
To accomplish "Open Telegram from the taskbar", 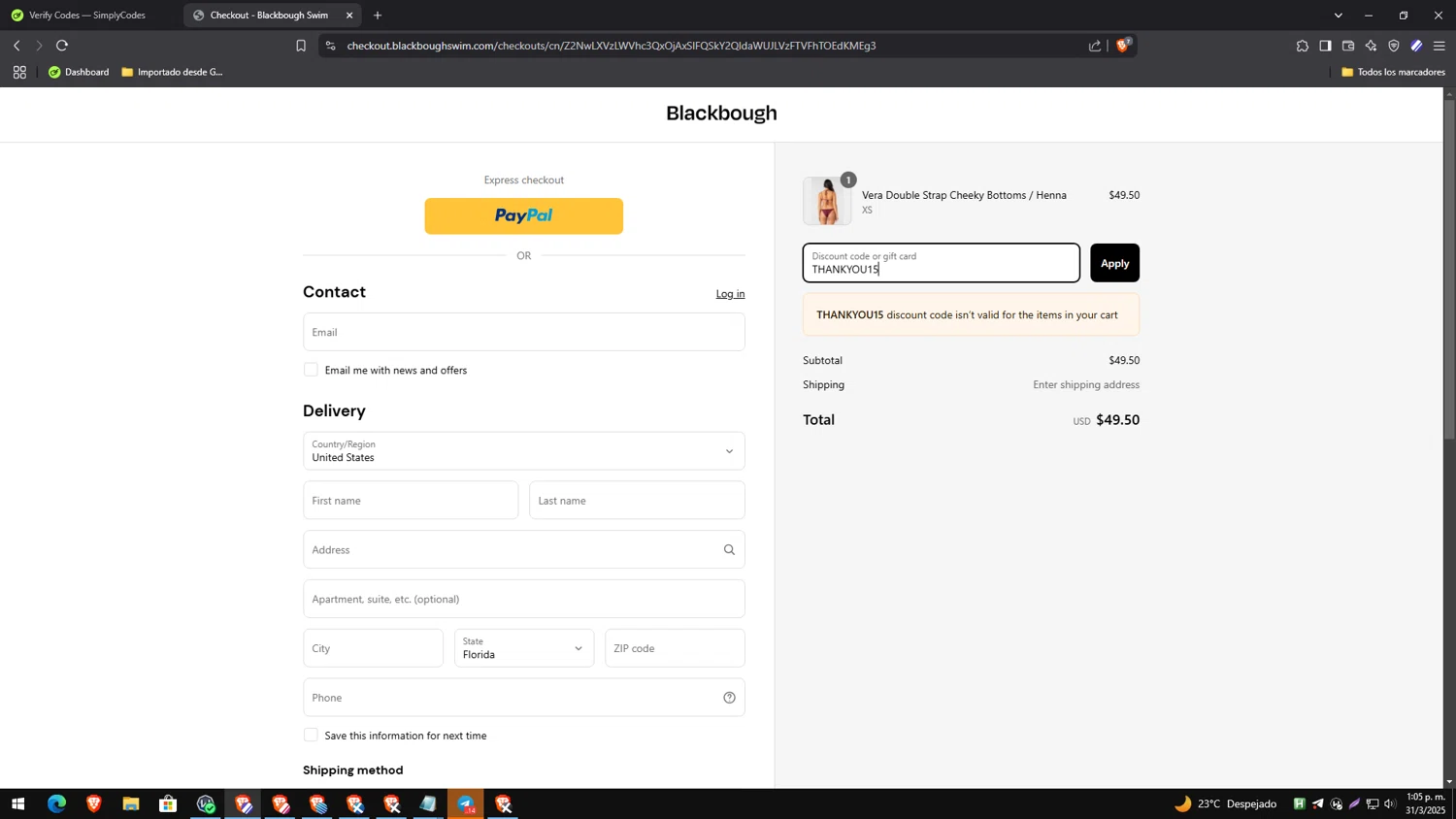I will [466, 804].
